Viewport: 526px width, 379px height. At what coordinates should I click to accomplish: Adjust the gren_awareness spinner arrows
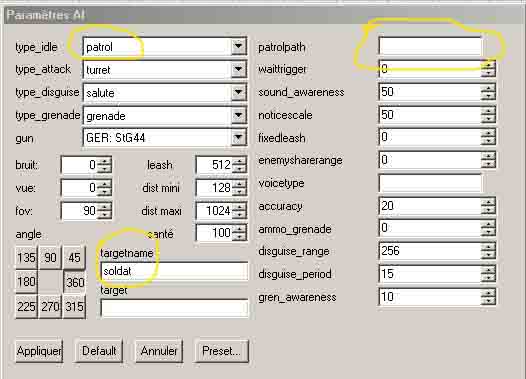(488, 296)
